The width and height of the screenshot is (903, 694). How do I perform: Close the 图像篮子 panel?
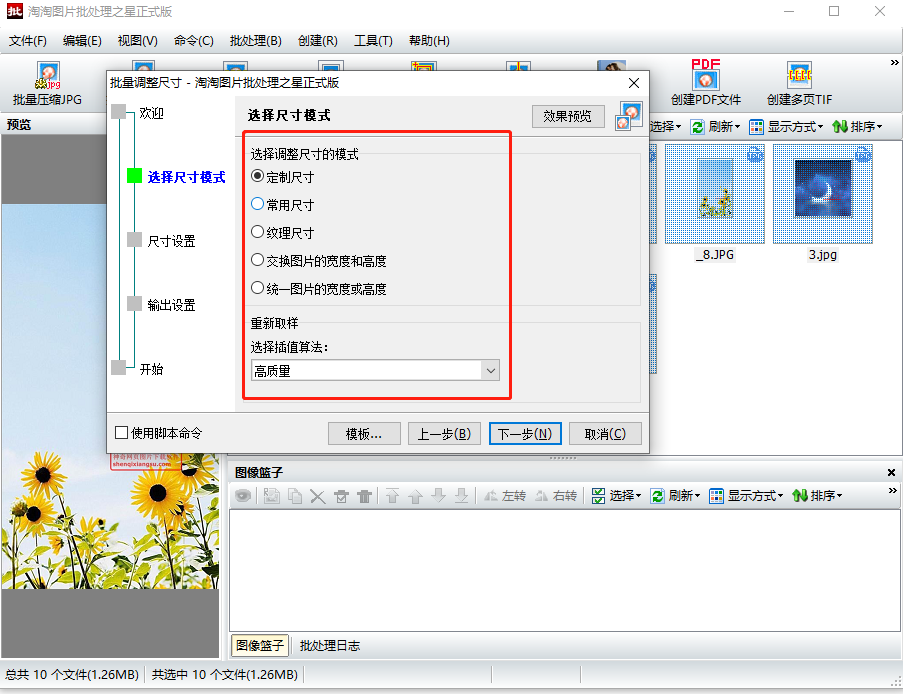point(891,473)
